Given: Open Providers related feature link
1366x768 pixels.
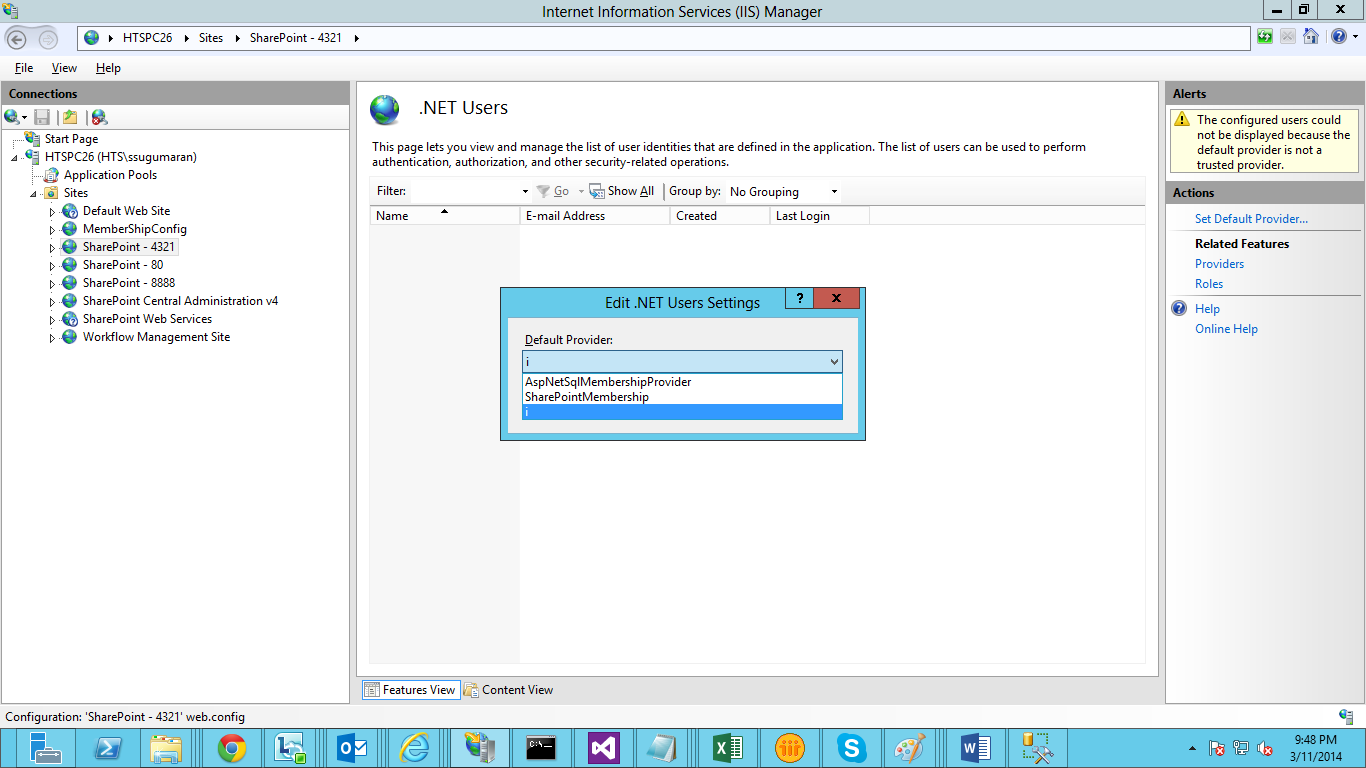Looking at the screenshot, I should [x=1219, y=264].
